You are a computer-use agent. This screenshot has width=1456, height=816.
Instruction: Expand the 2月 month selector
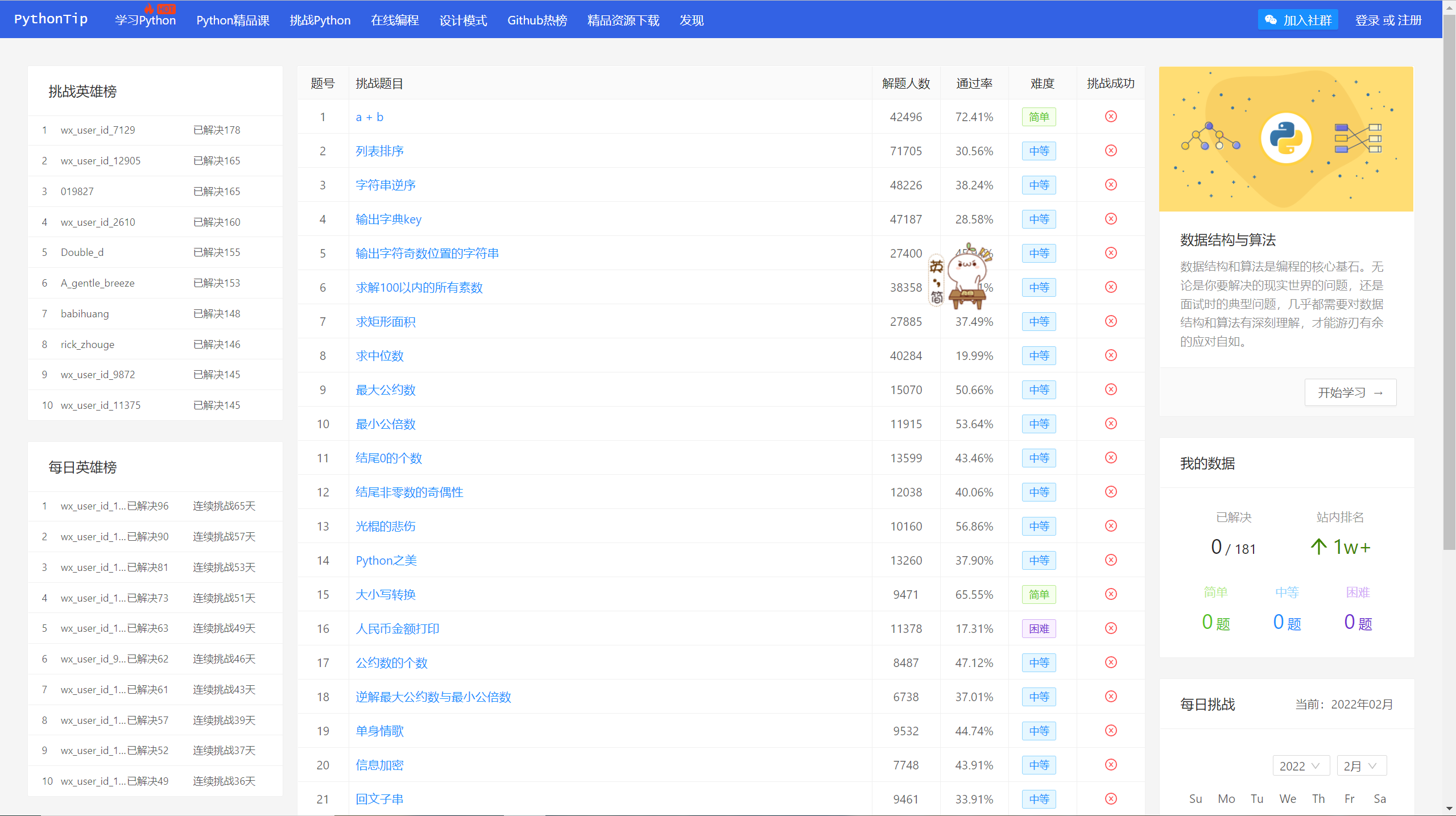pyautogui.click(x=1361, y=766)
